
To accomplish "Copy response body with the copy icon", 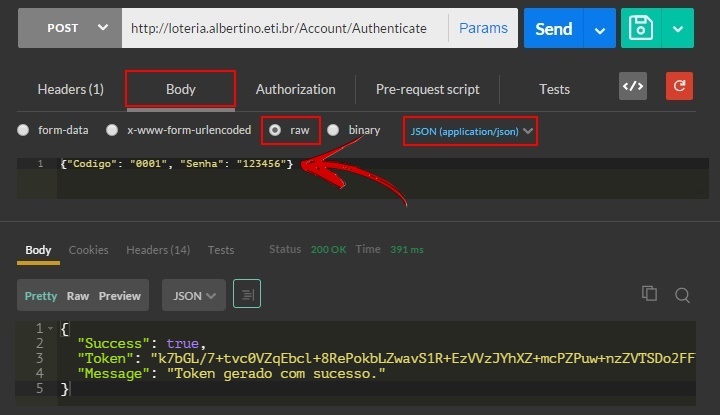I will click(649, 293).
